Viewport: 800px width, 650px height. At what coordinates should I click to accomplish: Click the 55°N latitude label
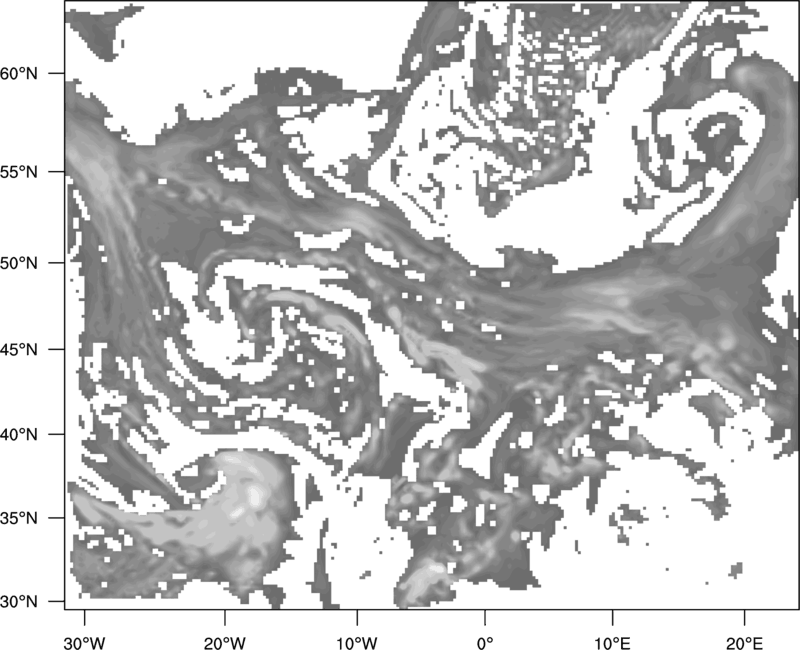19,172
